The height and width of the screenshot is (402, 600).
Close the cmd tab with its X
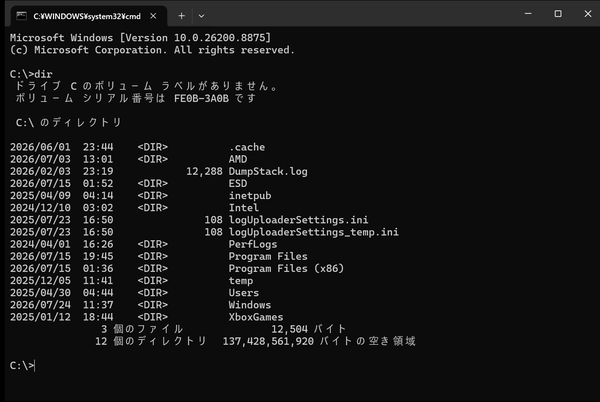coord(153,16)
